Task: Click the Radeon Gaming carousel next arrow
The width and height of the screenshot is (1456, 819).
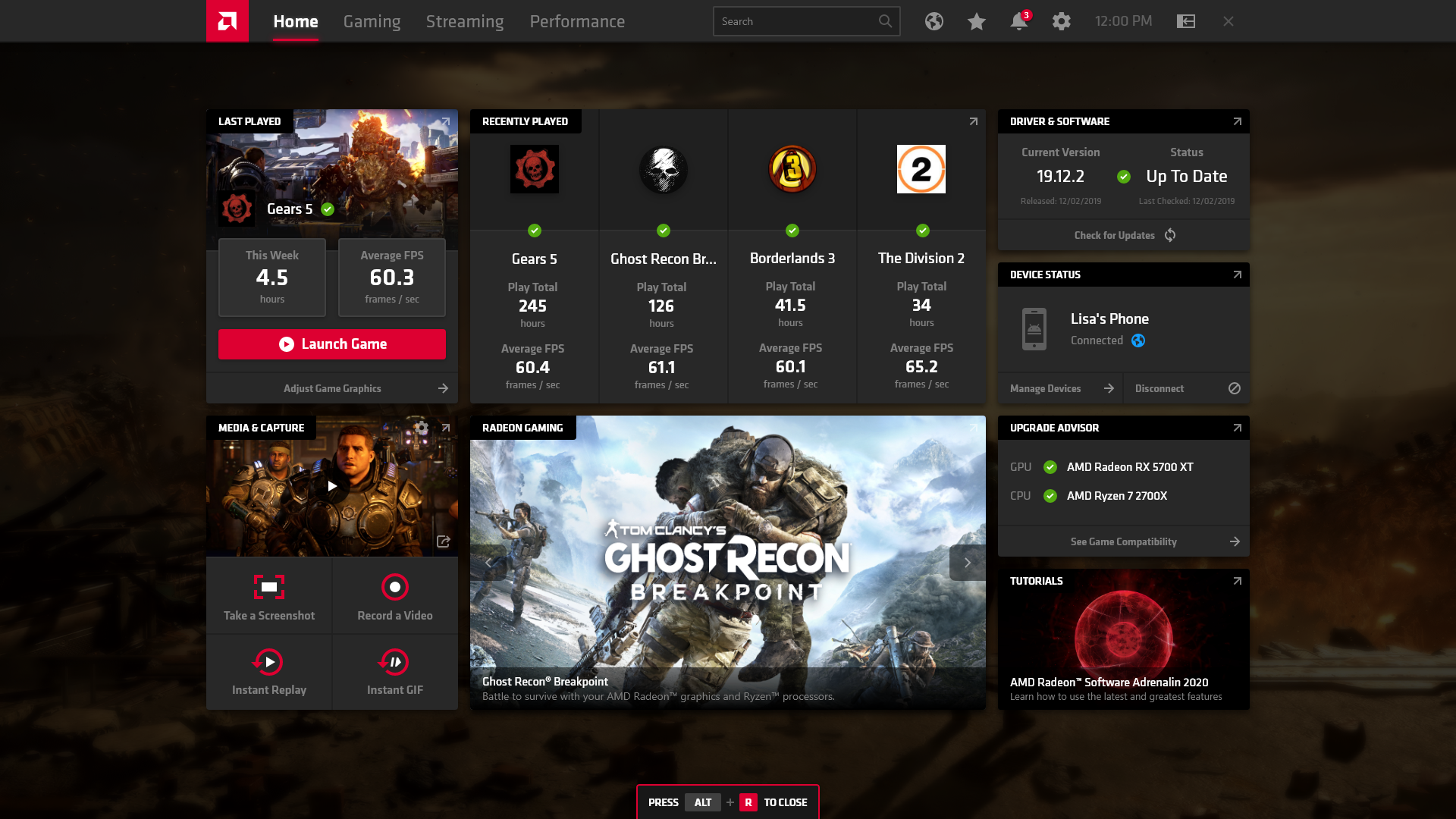Action: [x=967, y=562]
